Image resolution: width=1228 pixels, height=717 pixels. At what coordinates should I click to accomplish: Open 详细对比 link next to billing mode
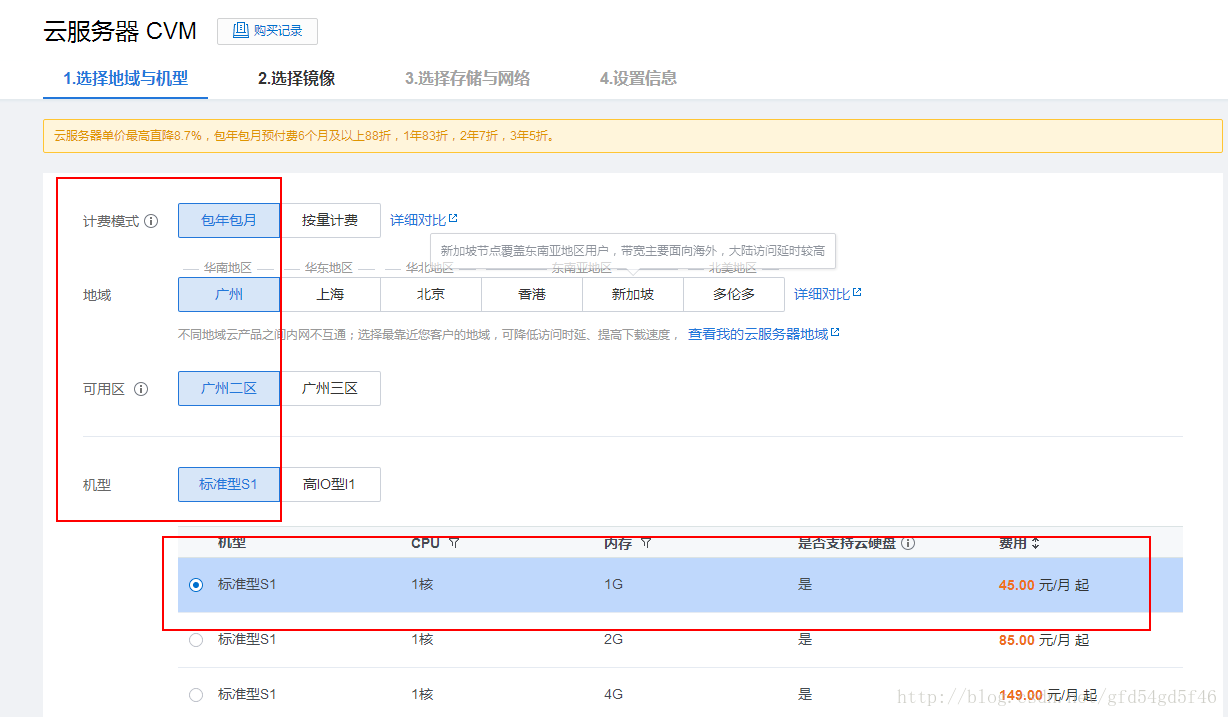pyautogui.click(x=424, y=220)
